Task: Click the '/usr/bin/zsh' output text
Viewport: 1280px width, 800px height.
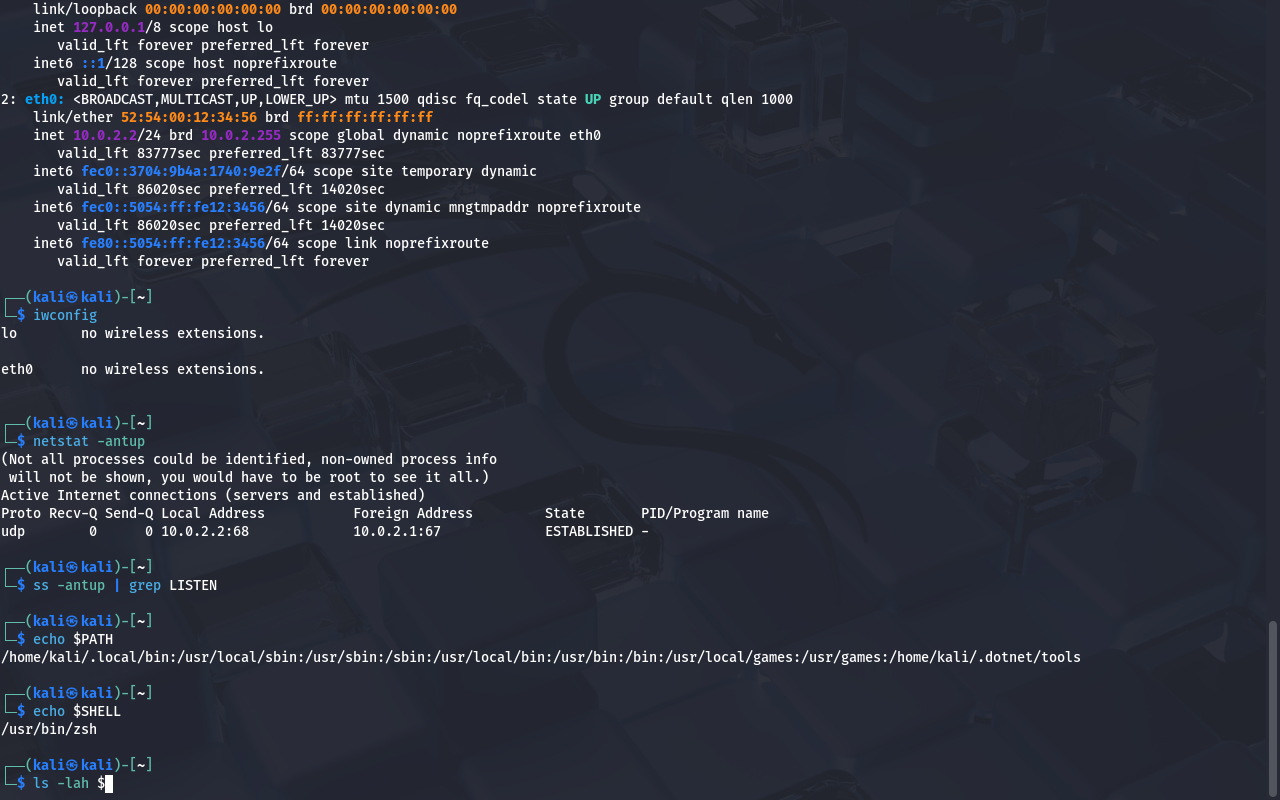Action: [49, 729]
